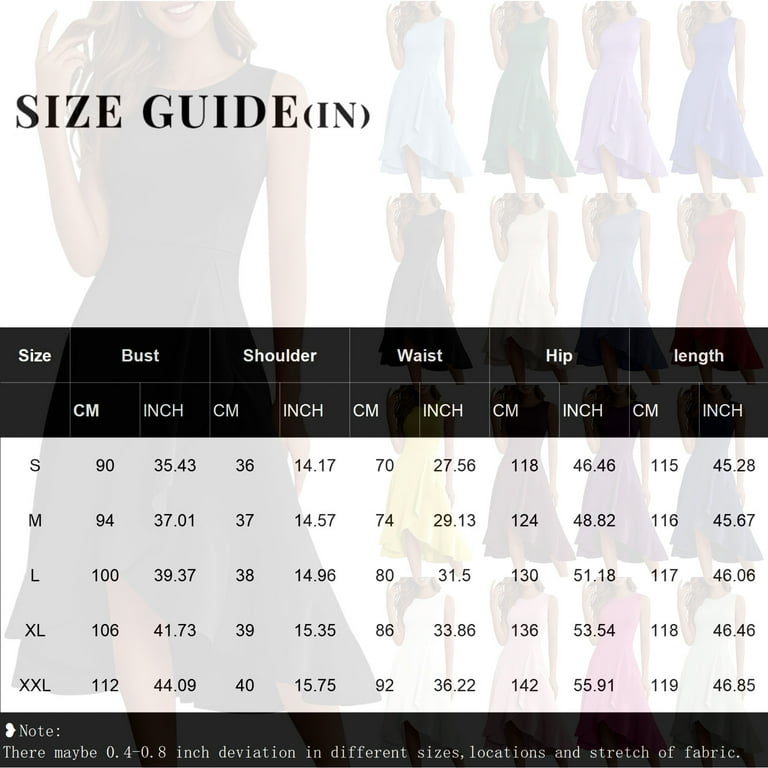Select the light blue dress thumbnail
Screen dimensions: 768x768
(x=424, y=96)
